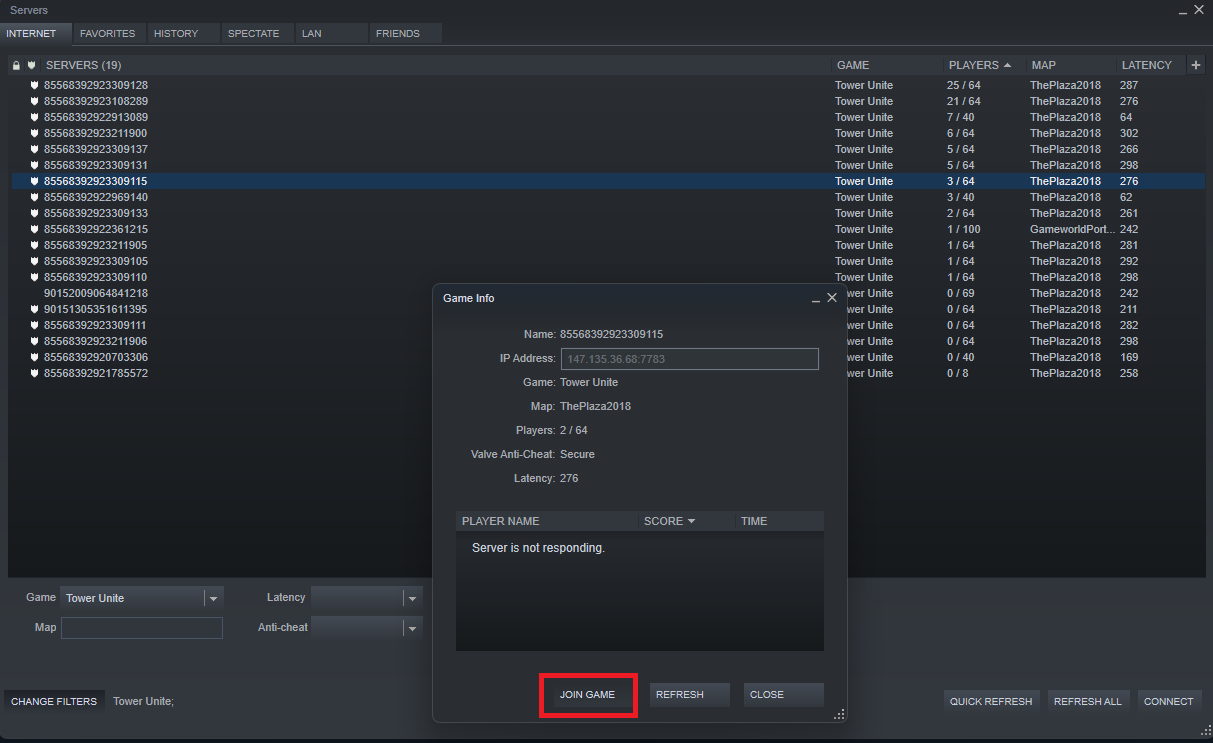Sort player list by Score column
The width and height of the screenshot is (1213, 743).
(686, 521)
